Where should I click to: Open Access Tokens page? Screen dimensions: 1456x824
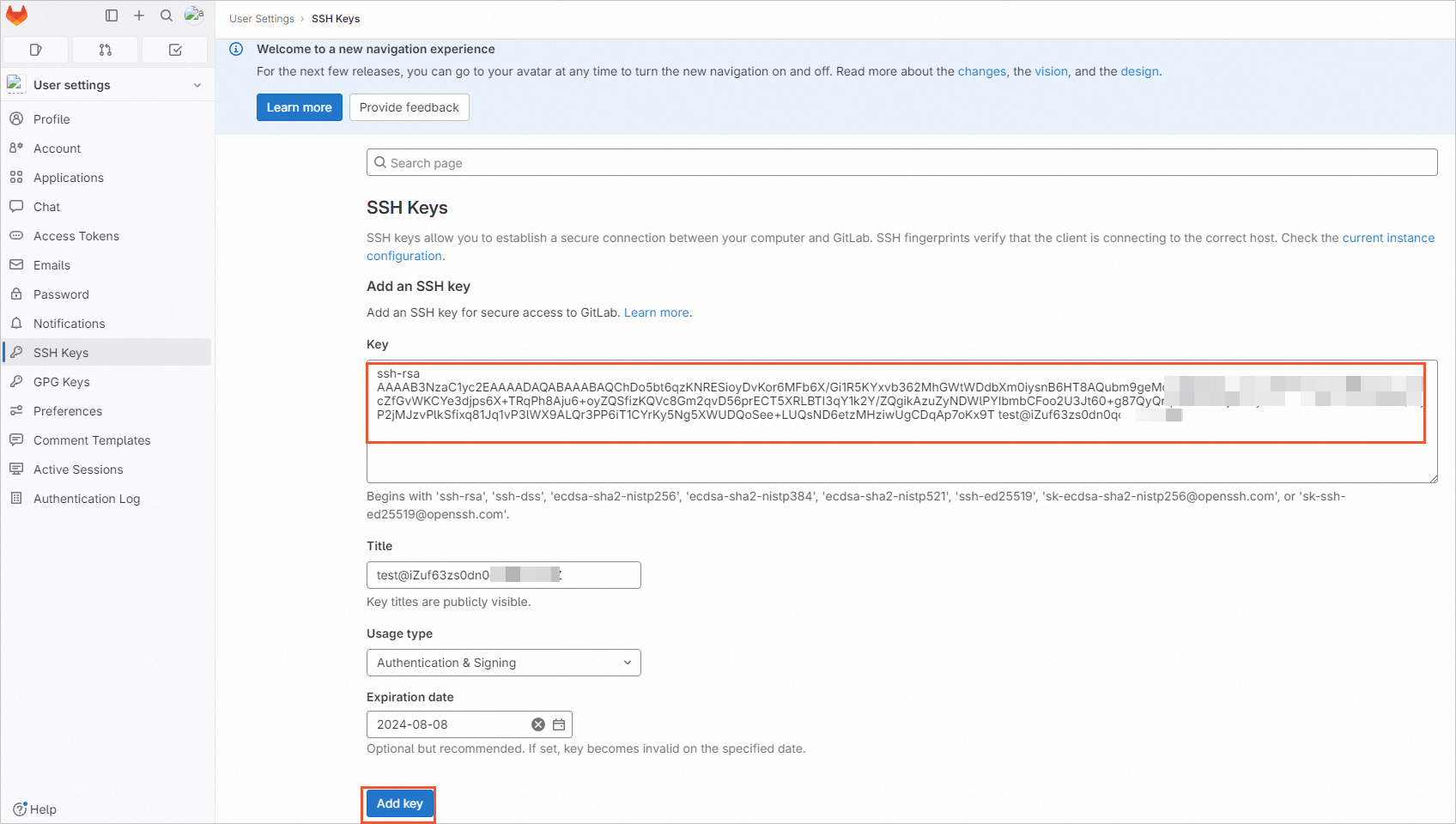click(x=107, y=235)
